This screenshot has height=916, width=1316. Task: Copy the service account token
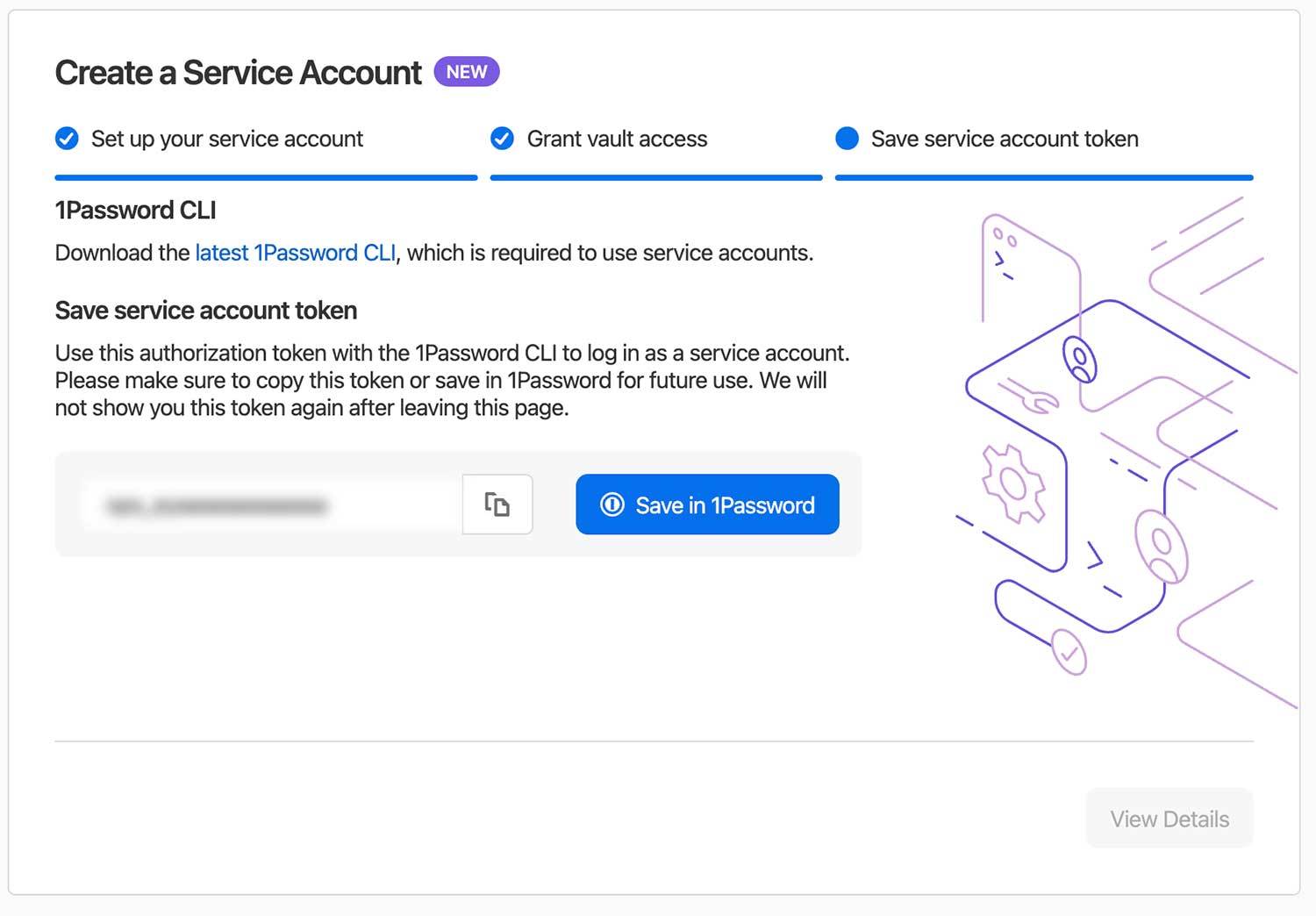[497, 505]
